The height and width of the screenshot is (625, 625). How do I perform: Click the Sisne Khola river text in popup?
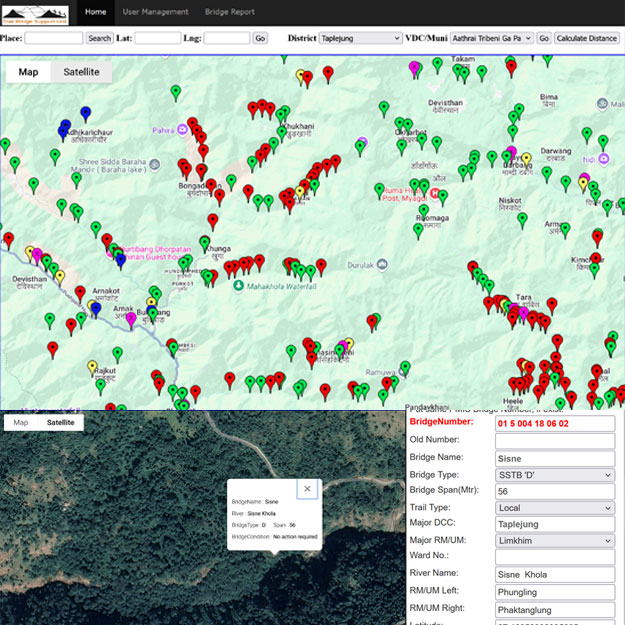click(261, 513)
